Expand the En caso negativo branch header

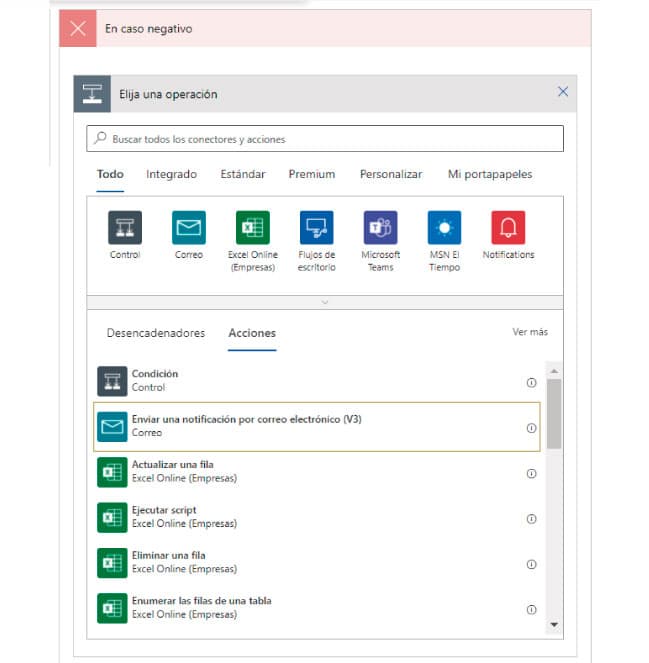[x=324, y=29]
